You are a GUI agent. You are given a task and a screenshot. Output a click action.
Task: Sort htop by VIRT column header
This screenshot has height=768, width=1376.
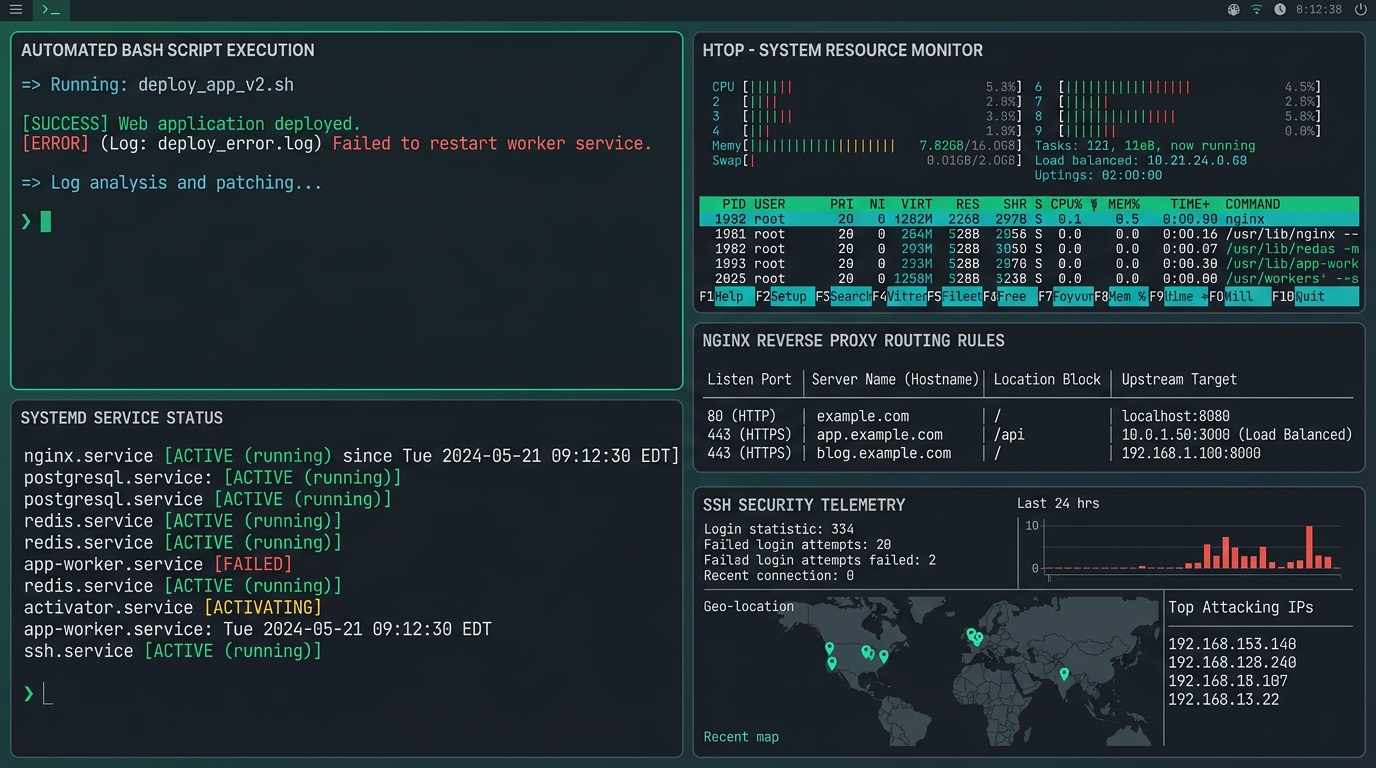(916, 204)
